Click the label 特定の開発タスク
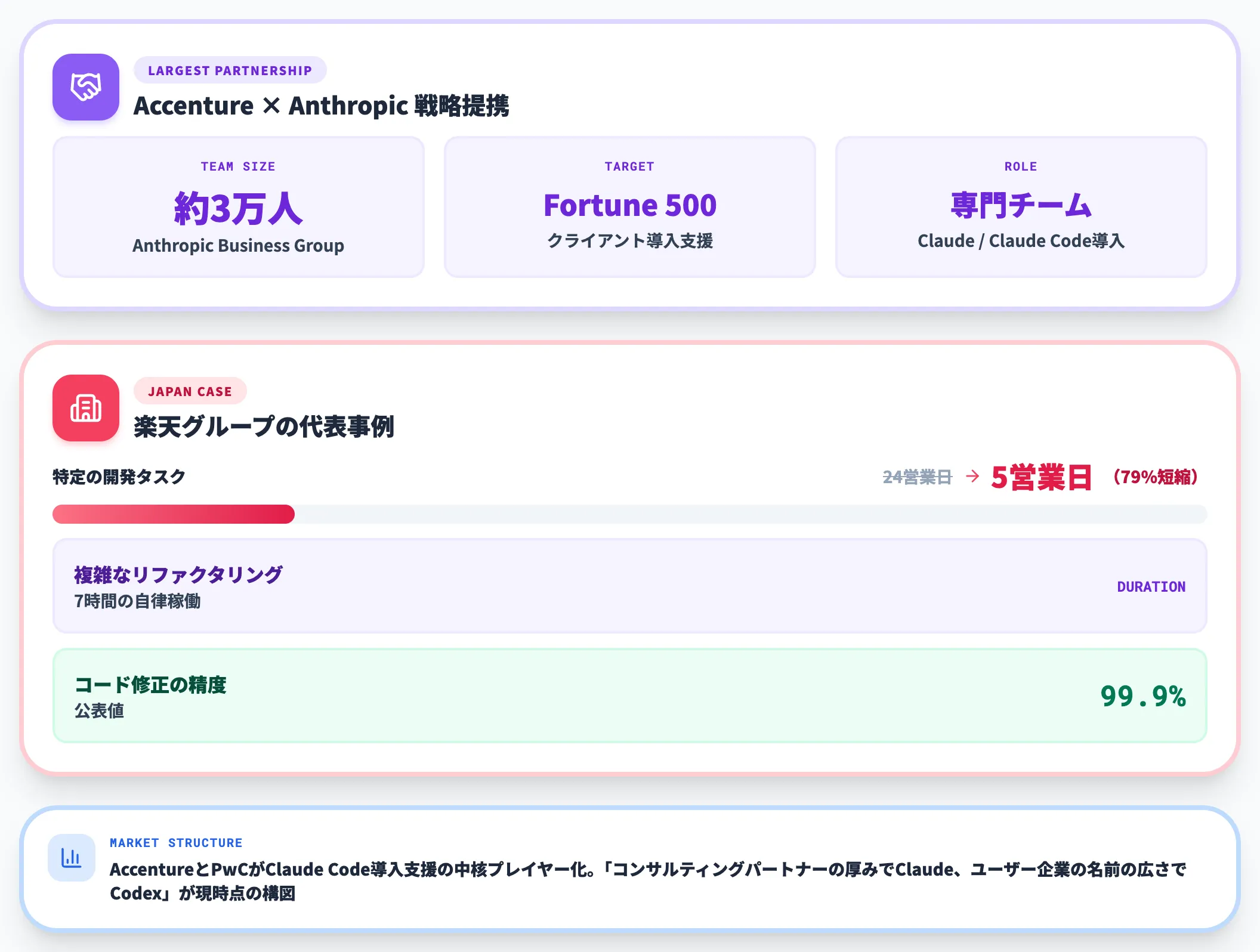This screenshot has height=952, width=1260. point(119,477)
